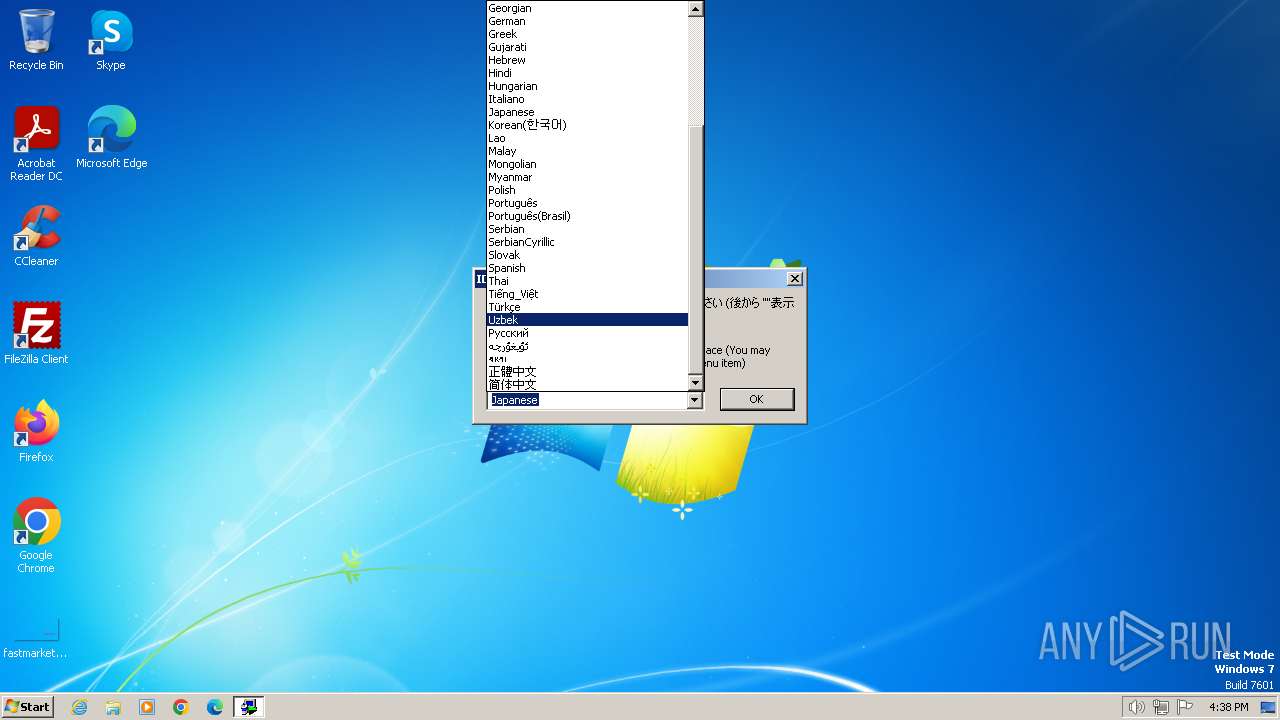This screenshot has width=1280, height=720.
Task: Open Chrome from the taskbar
Action: click(x=181, y=707)
